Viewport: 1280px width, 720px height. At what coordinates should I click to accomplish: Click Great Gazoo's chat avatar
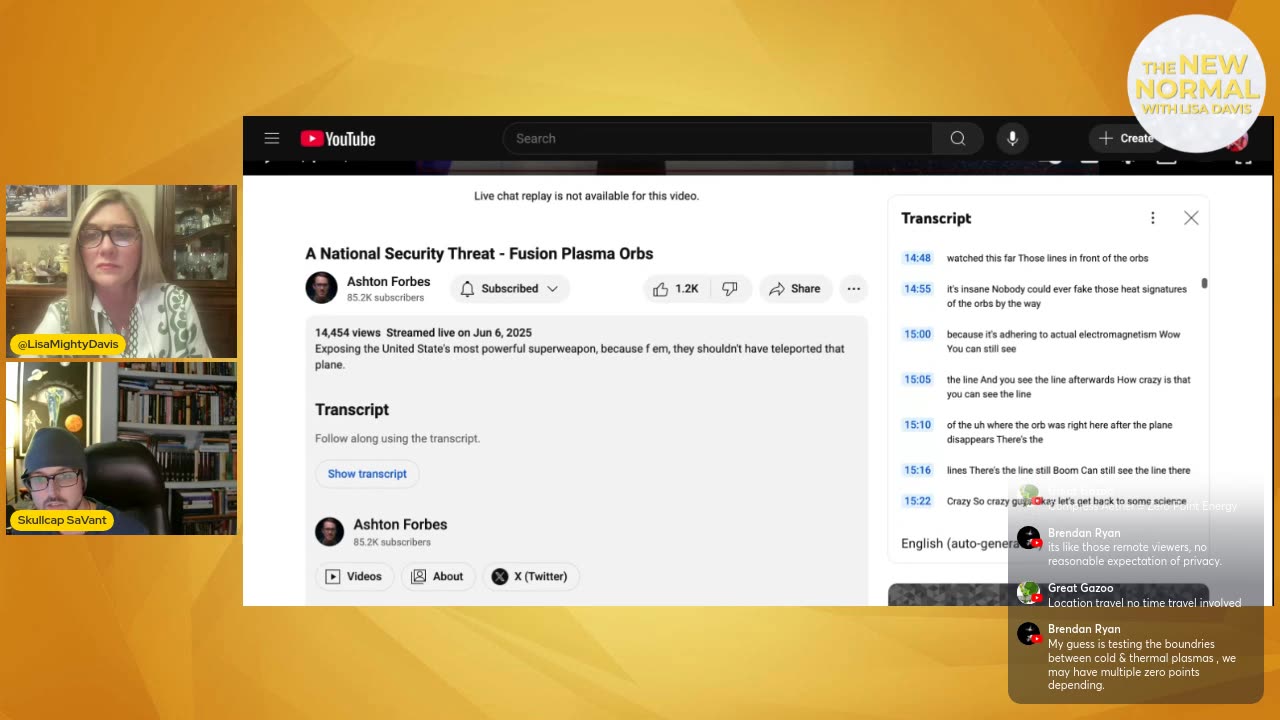tap(1028, 592)
